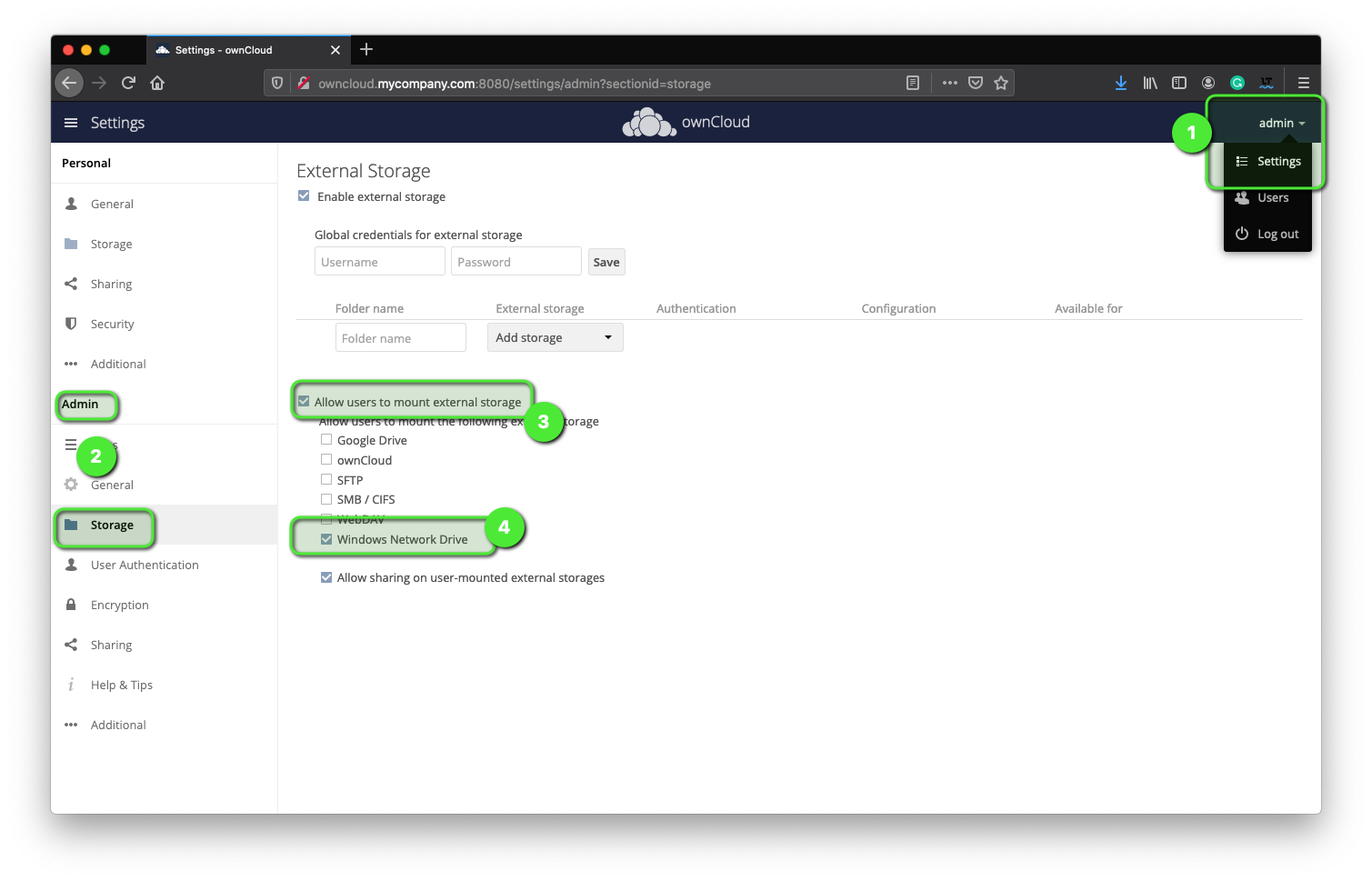This screenshot has width=1372, height=881.
Task: Select the Sharing icon under Admin
Action: [x=71, y=645]
